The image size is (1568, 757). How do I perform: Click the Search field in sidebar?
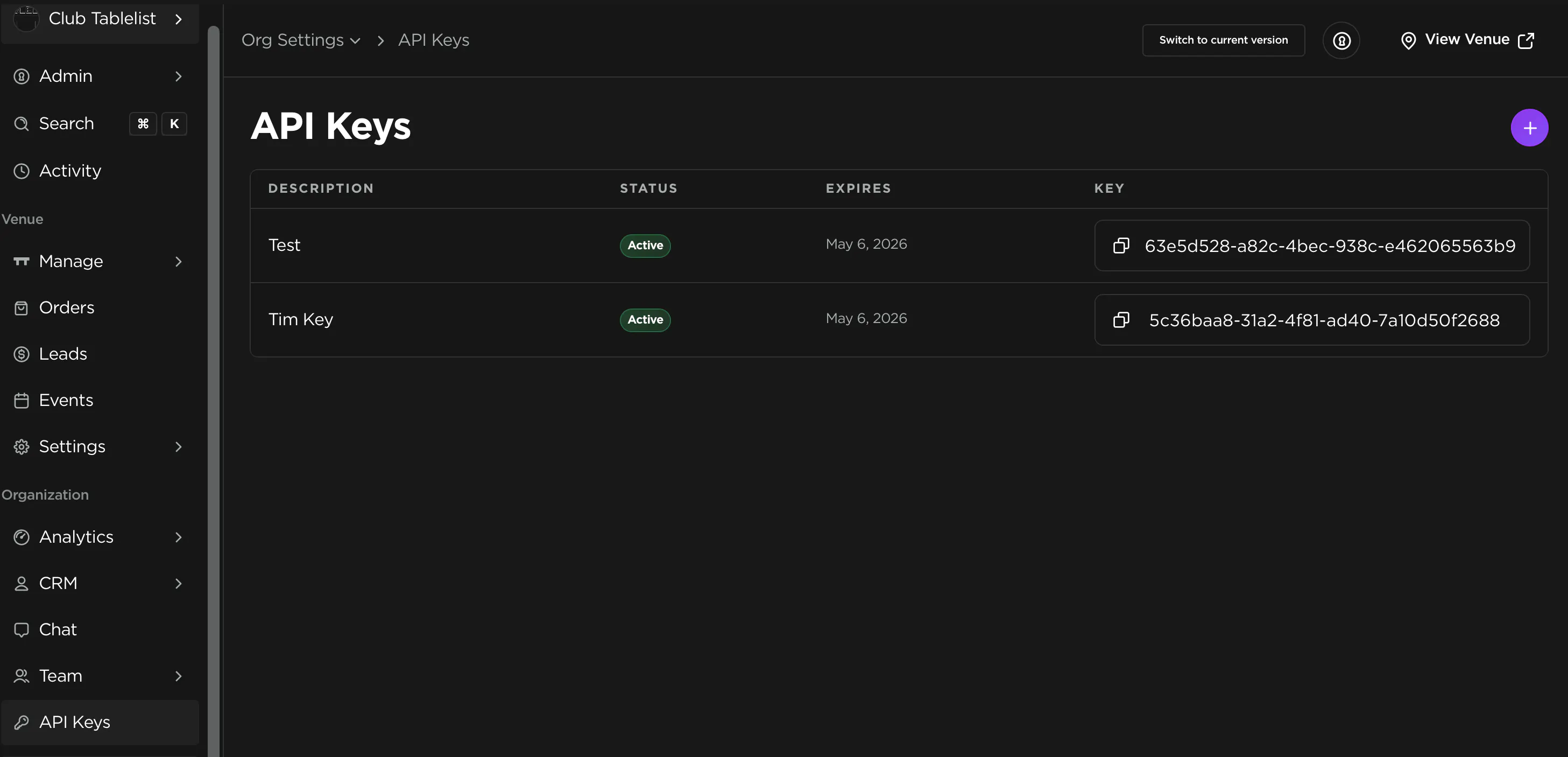(x=67, y=124)
